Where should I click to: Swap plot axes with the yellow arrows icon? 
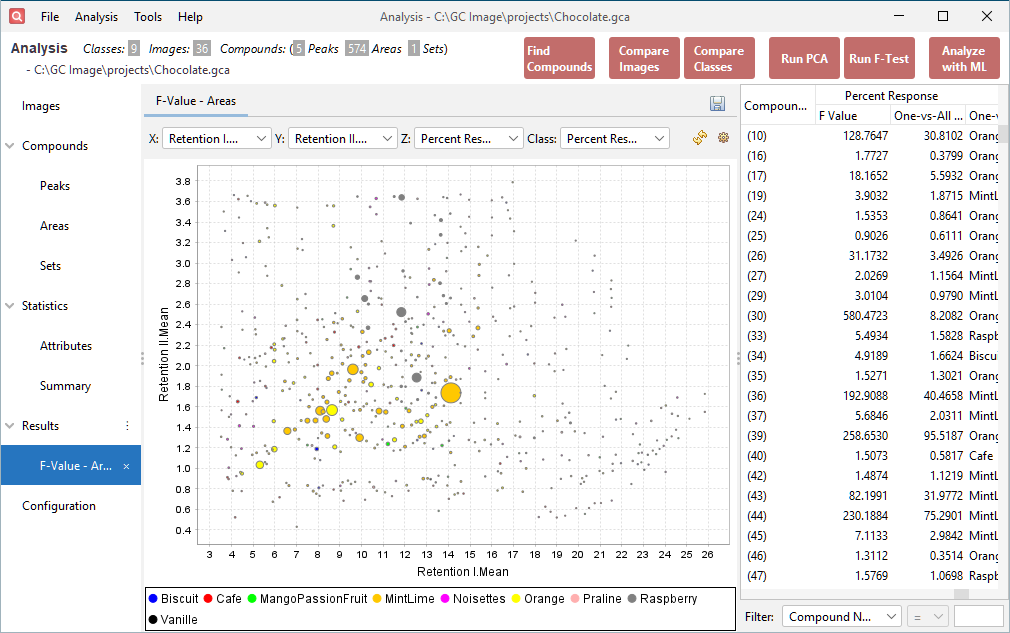[699, 138]
